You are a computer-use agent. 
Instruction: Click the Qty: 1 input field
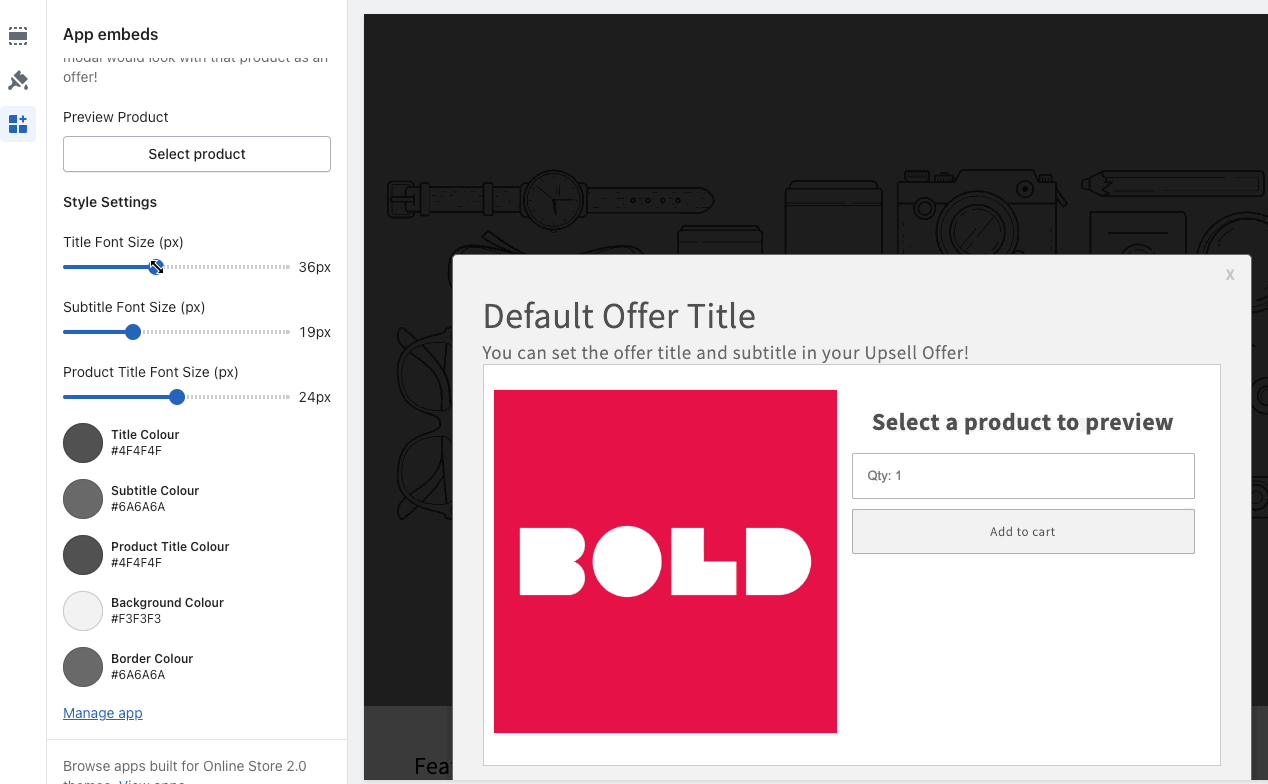click(1022, 476)
